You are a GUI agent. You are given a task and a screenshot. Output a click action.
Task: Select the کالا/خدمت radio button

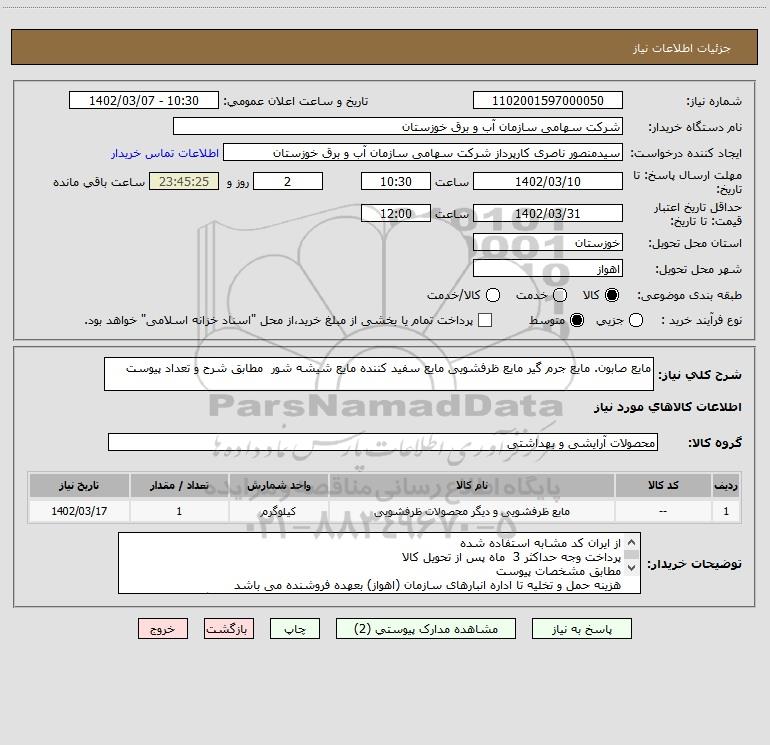493,295
